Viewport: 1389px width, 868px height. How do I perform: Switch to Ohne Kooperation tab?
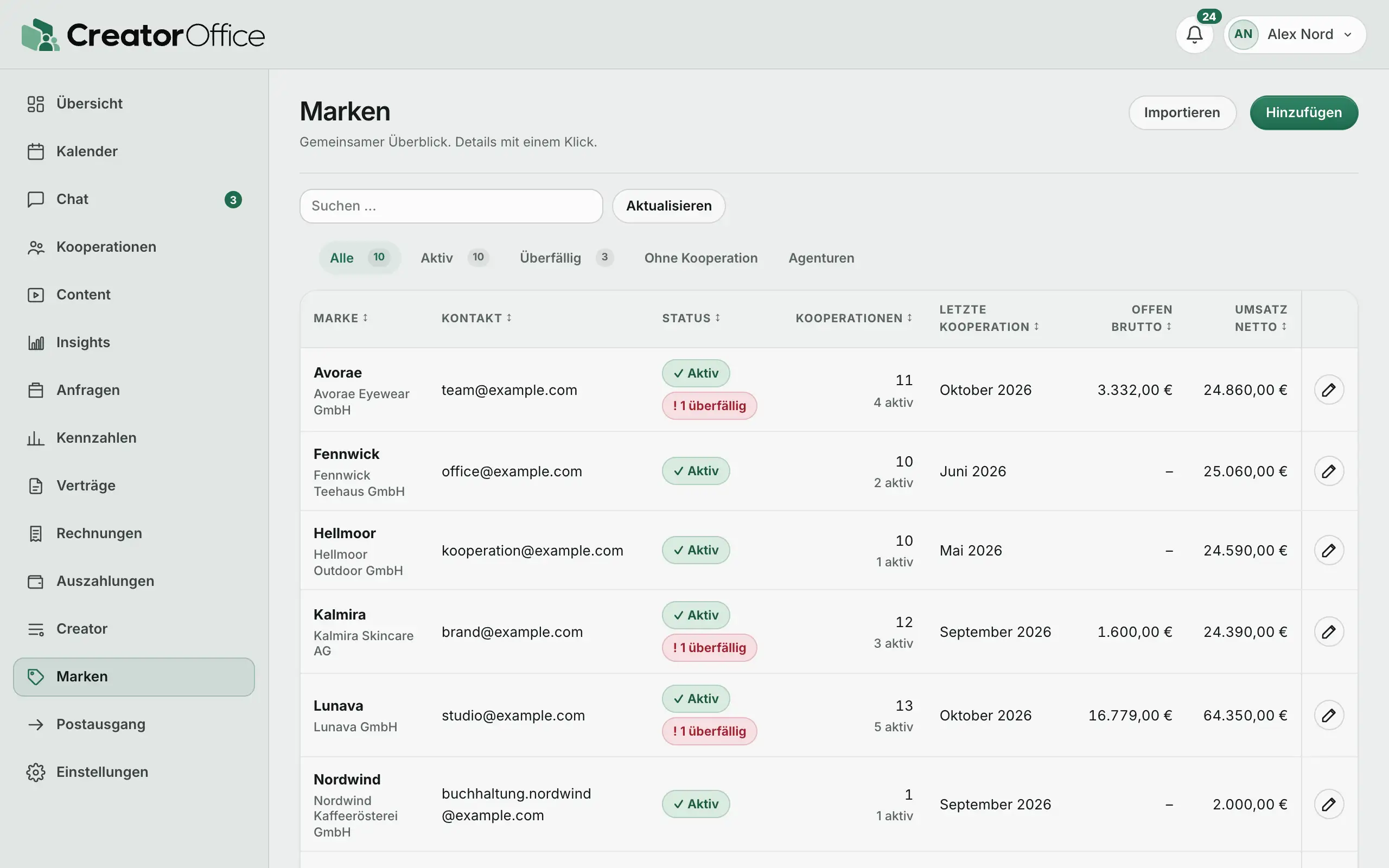pyautogui.click(x=701, y=258)
